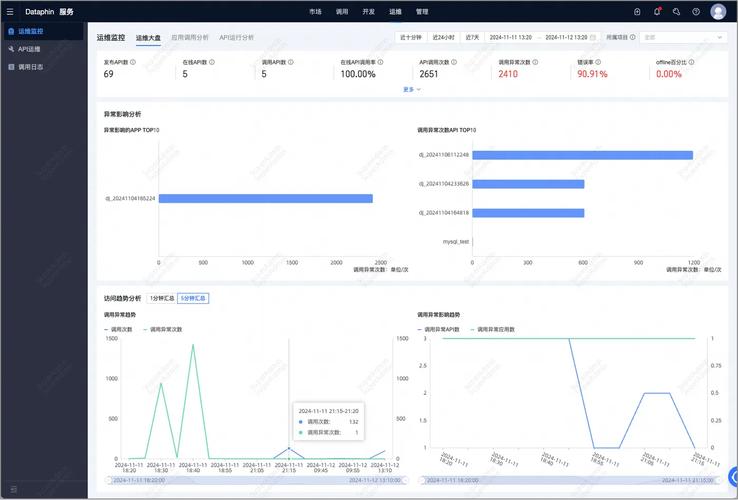Open the 调用 top menu
The image size is (738, 500).
(342, 12)
